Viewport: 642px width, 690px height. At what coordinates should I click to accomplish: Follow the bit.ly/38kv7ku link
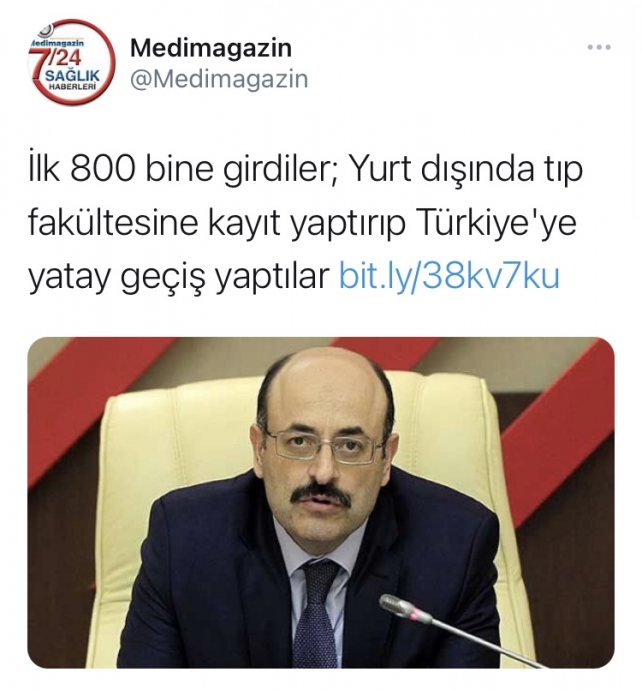449,276
